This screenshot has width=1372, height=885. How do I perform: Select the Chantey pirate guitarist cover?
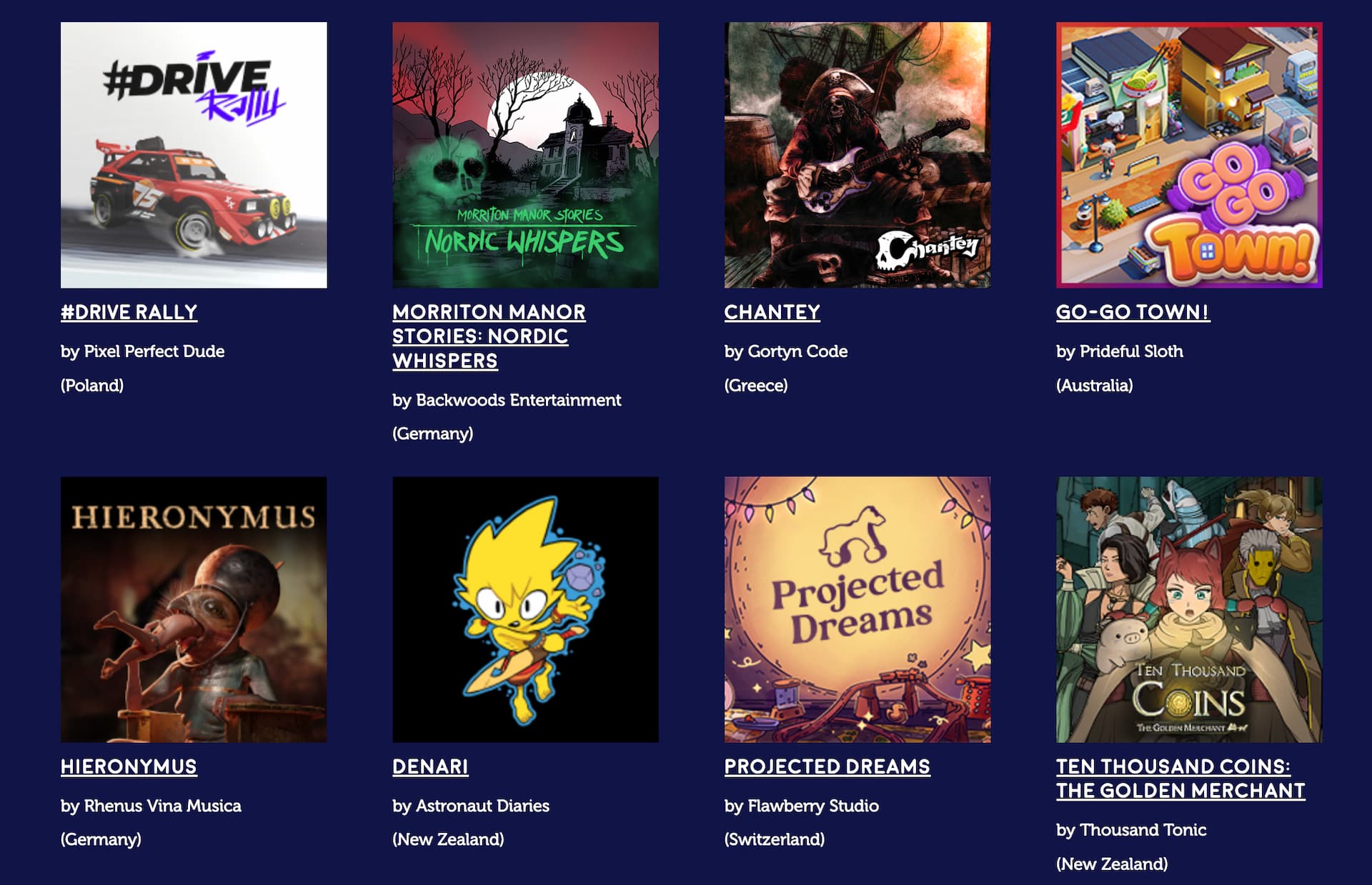857,155
